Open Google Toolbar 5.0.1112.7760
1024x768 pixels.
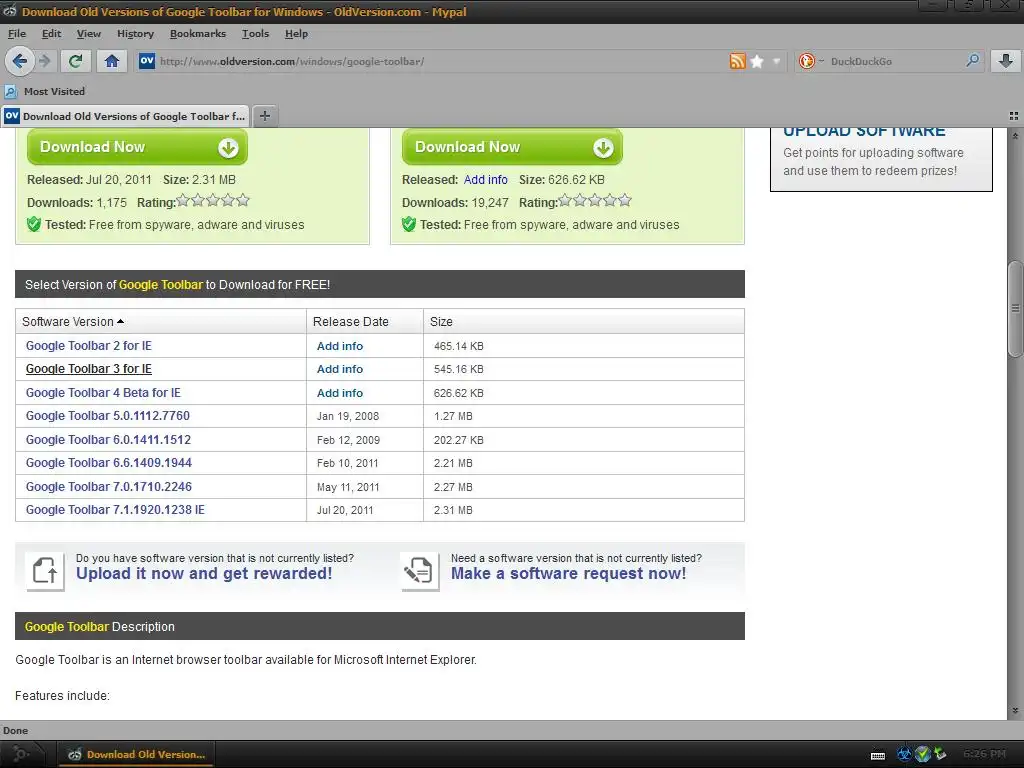(x=108, y=416)
